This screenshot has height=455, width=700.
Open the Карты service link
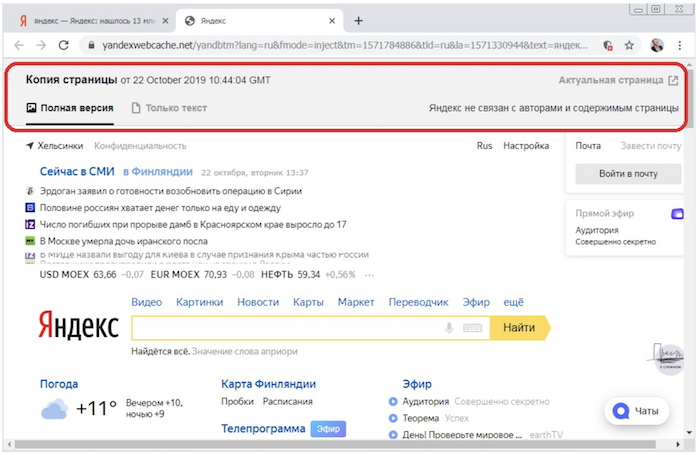tap(308, 302)
